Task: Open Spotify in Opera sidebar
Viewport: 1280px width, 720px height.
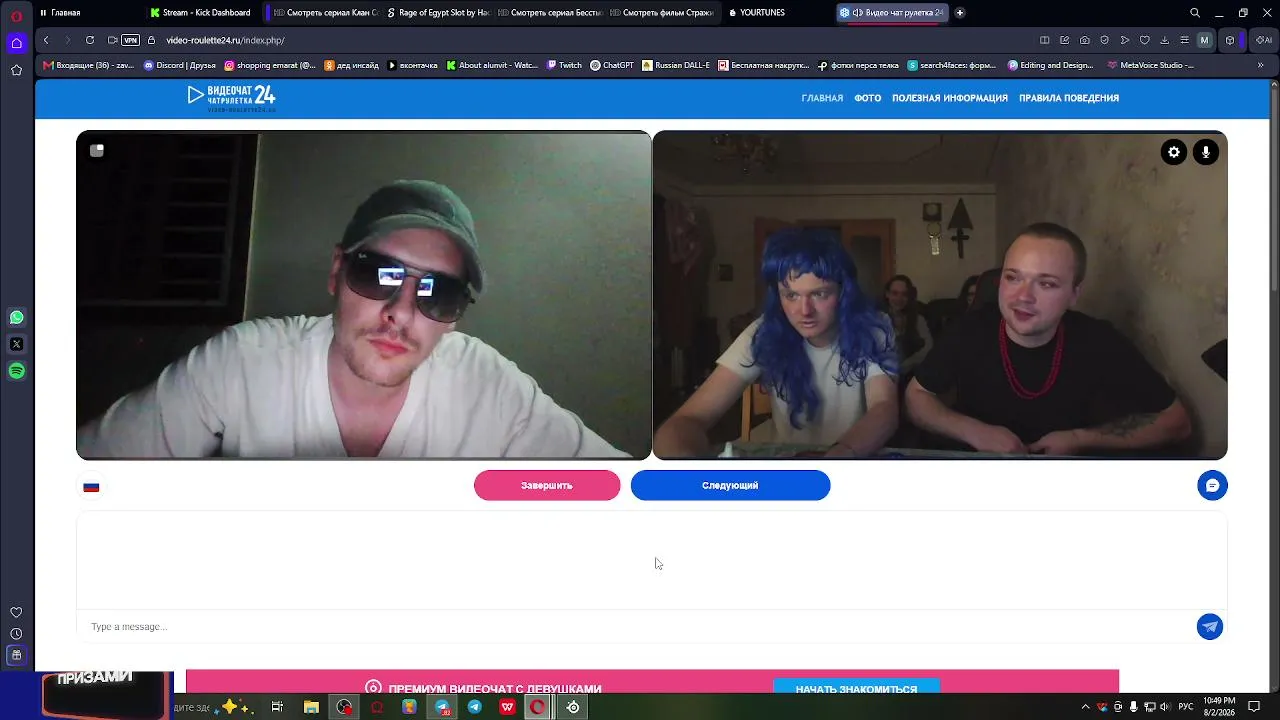Action: pyautogui.click(x=16, y=371)
